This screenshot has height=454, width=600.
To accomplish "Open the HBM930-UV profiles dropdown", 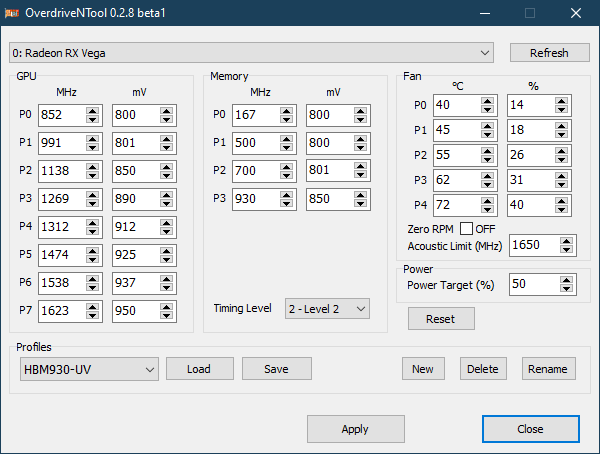I will click(x=89, y=369).
